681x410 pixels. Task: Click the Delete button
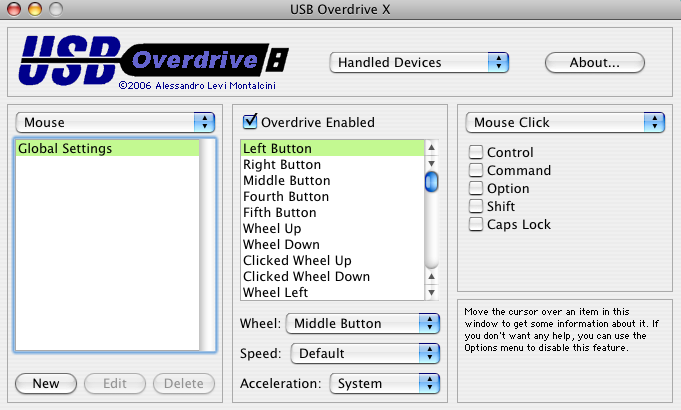click(184, 384)
